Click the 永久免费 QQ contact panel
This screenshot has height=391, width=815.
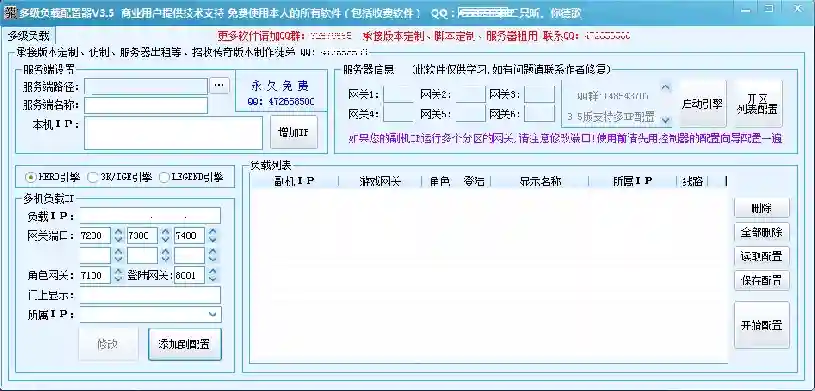(x=281, y=91)
